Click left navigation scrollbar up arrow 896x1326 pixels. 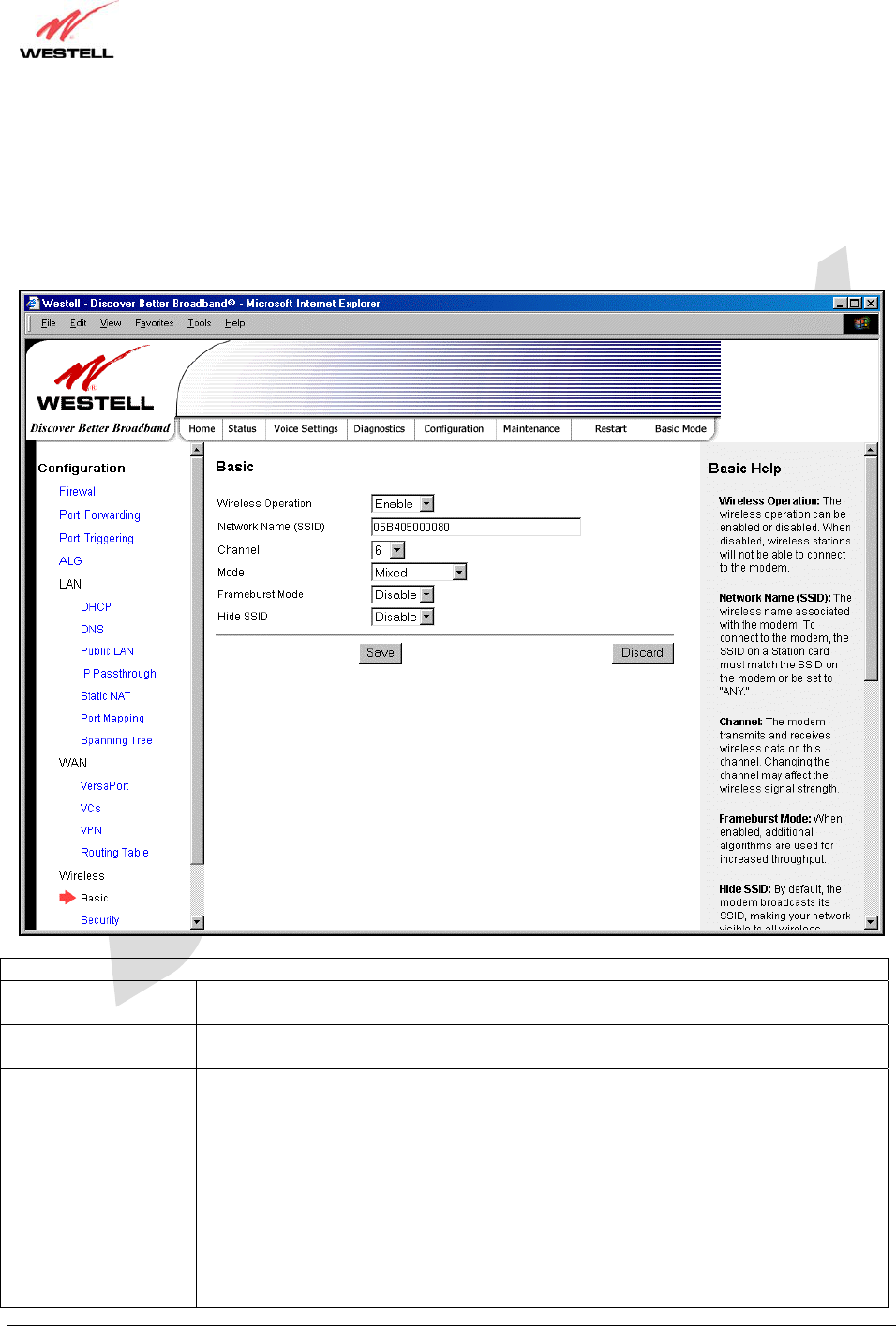pos(197,450)
